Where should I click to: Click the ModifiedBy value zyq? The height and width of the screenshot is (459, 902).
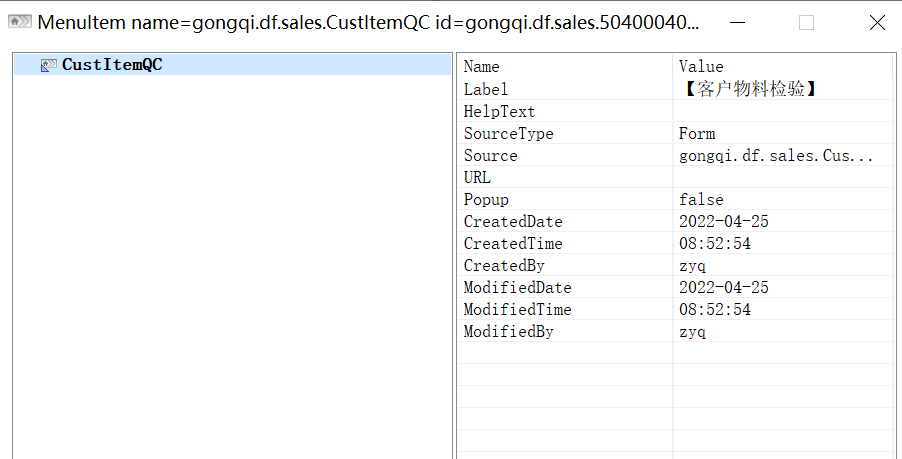[x=692, y=332]
